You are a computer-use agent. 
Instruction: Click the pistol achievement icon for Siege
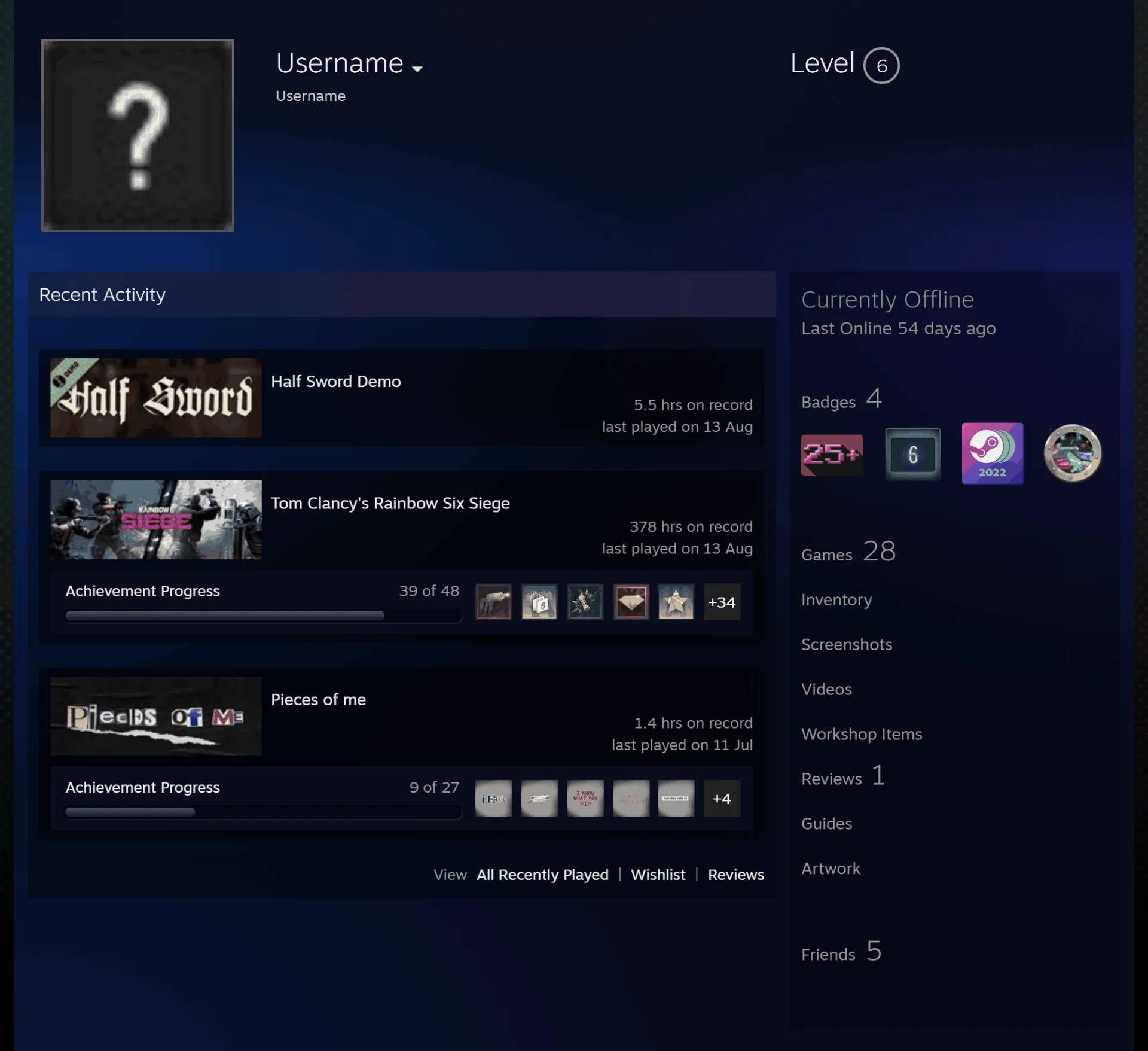(x=493, y=602)
